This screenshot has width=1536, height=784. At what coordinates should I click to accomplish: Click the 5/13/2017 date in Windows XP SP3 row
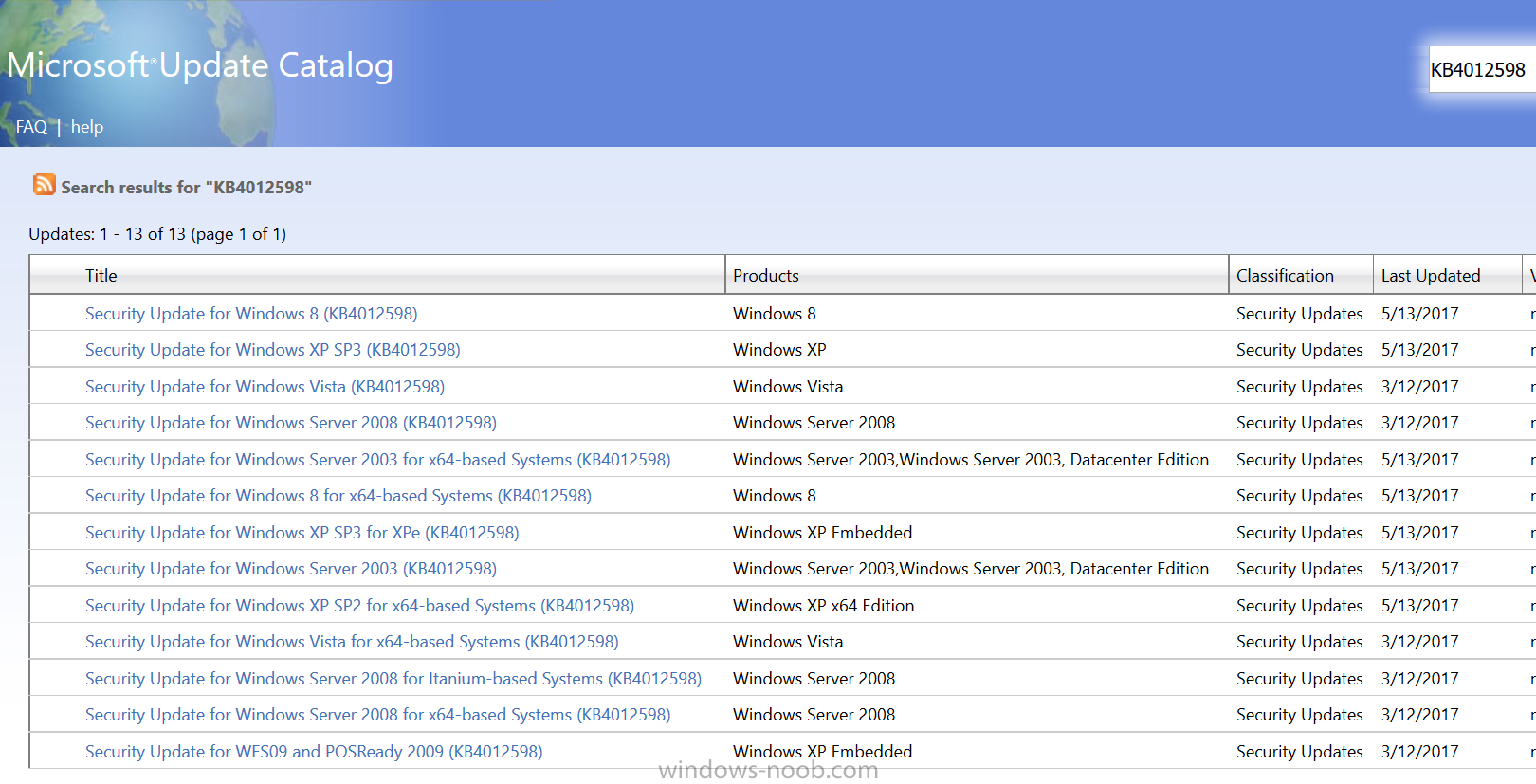coord(1419,350)
